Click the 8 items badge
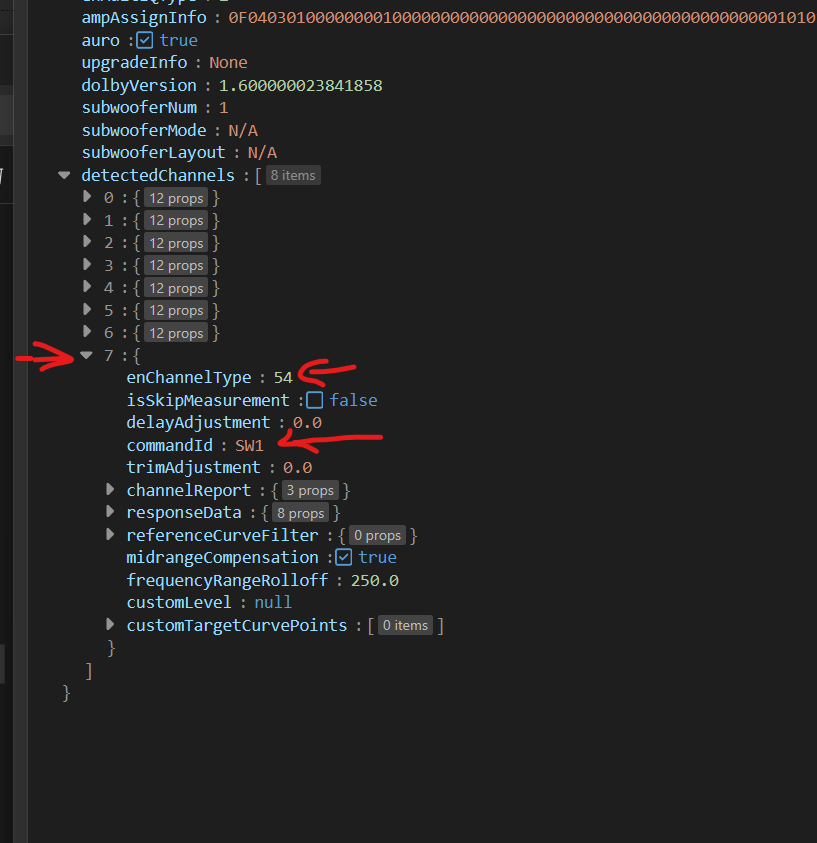This screenshot has height=843, width=817. click(x=293, y=175)
